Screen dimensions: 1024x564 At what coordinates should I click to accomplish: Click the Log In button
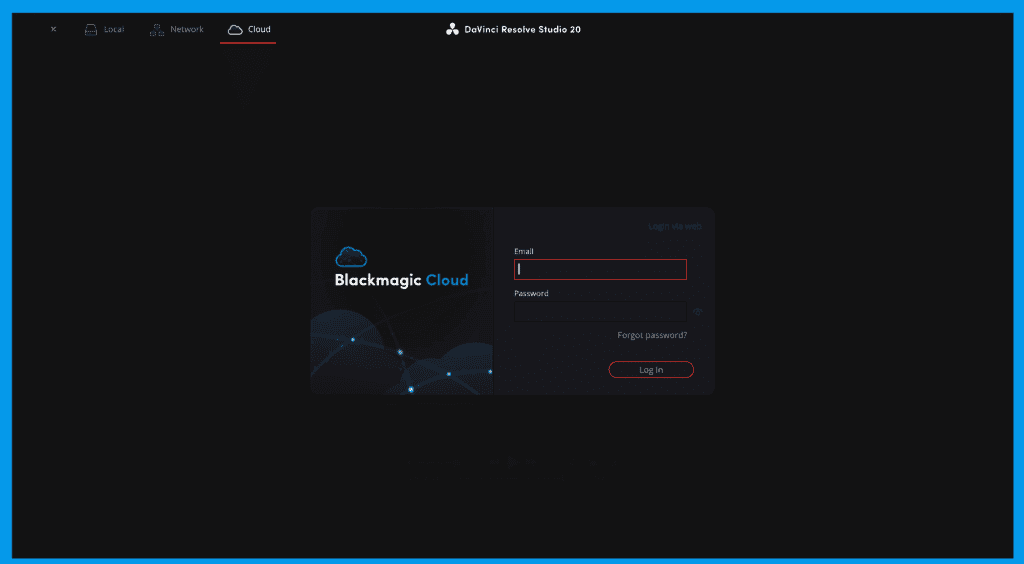[651, 369]
